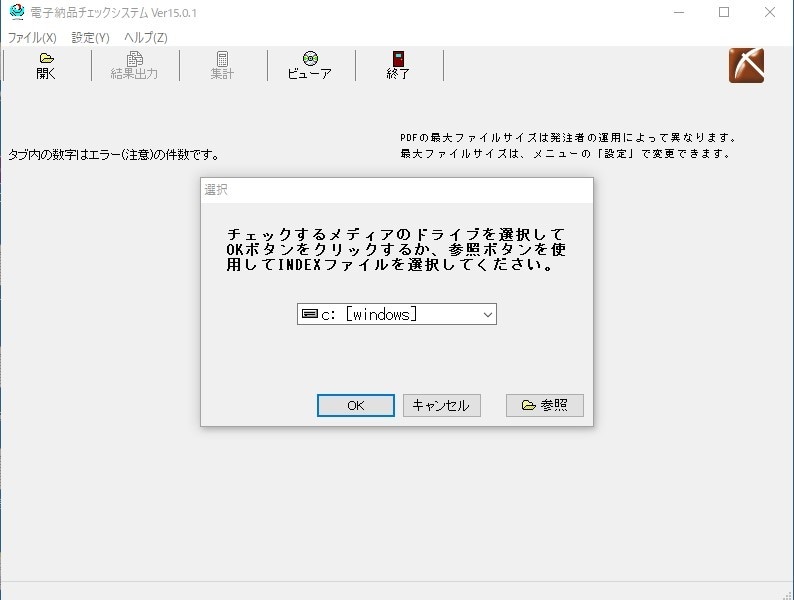Click the drive dropdown arrow chevron
The height and width of the screenshot is (600, 794).
(x=488, y=314)
